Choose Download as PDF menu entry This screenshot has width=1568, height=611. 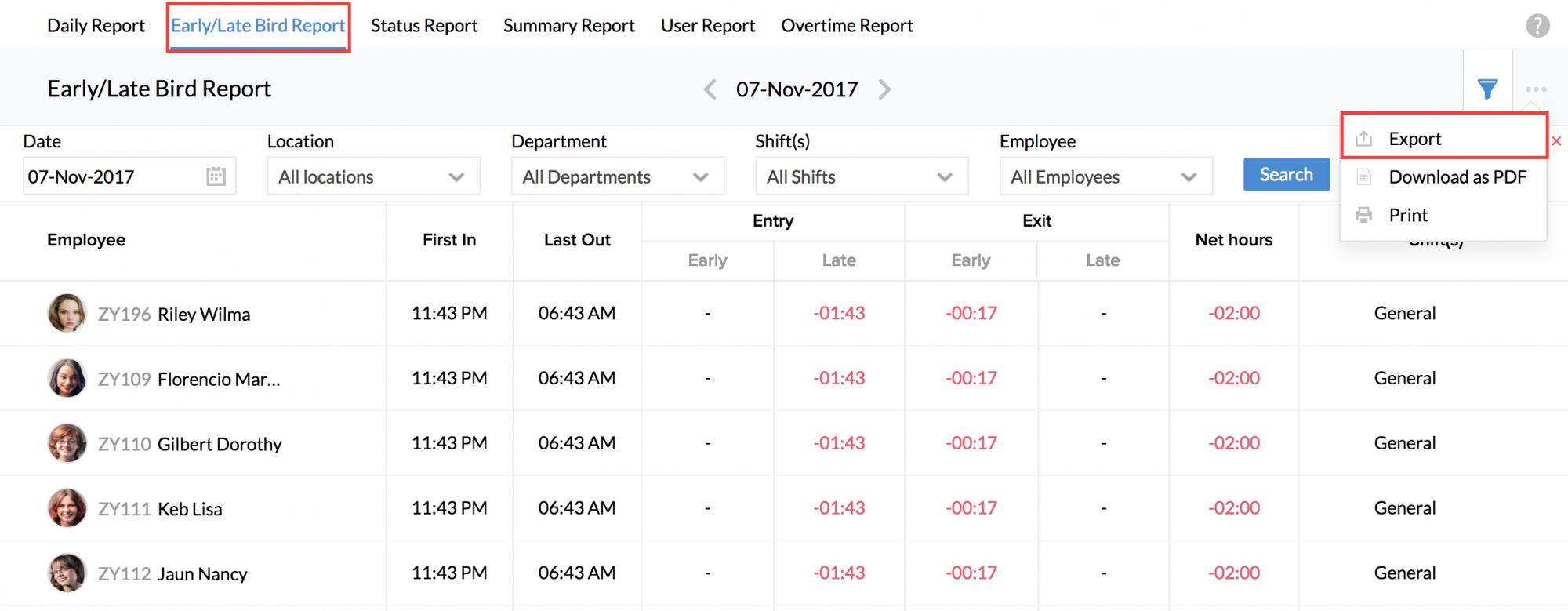[1457, 177]
